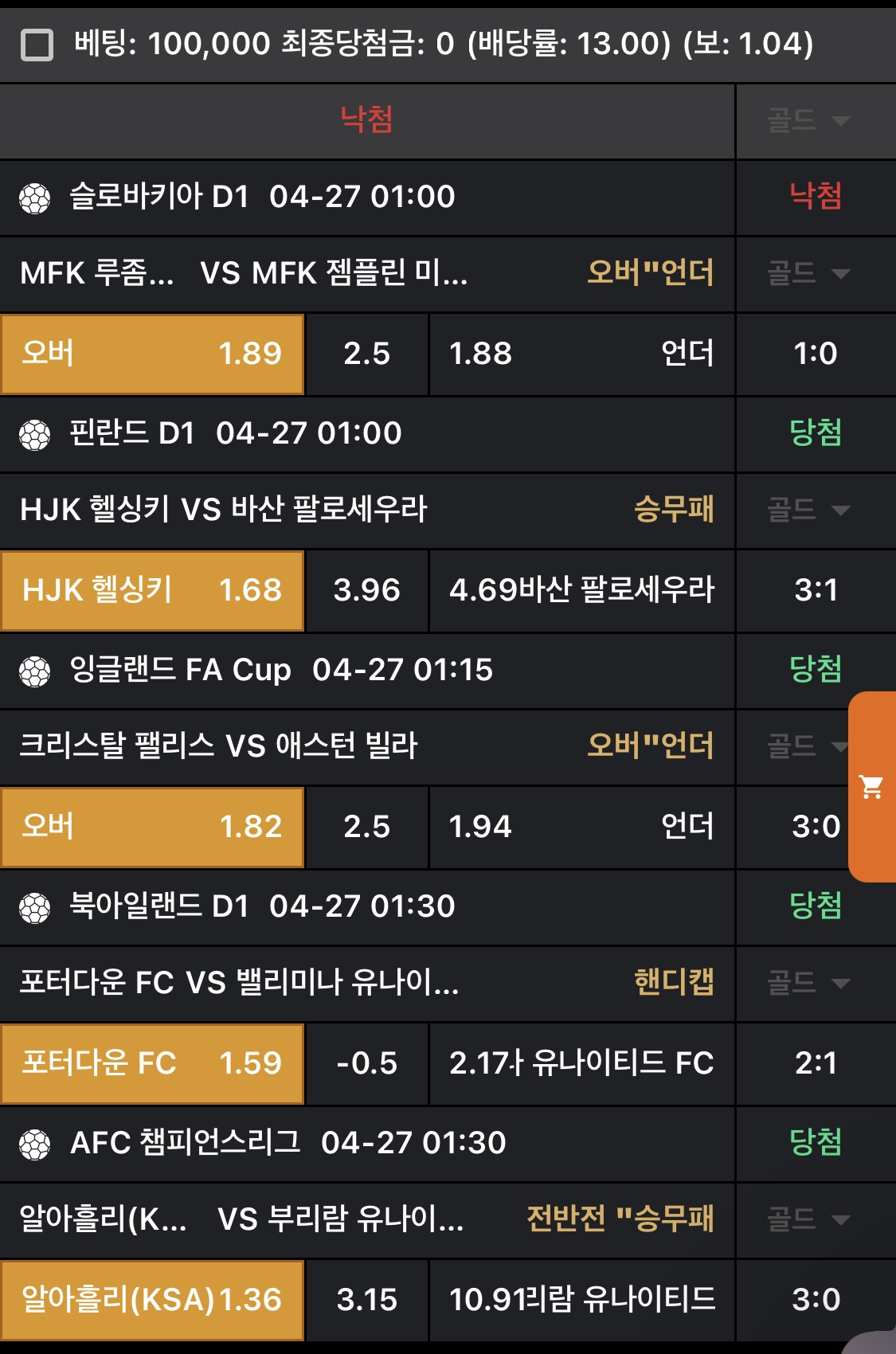Screen dimensions: 896x1354
Task: Click the soccer ball icon for AFC 챔피언스리그
Action: 35,1145
